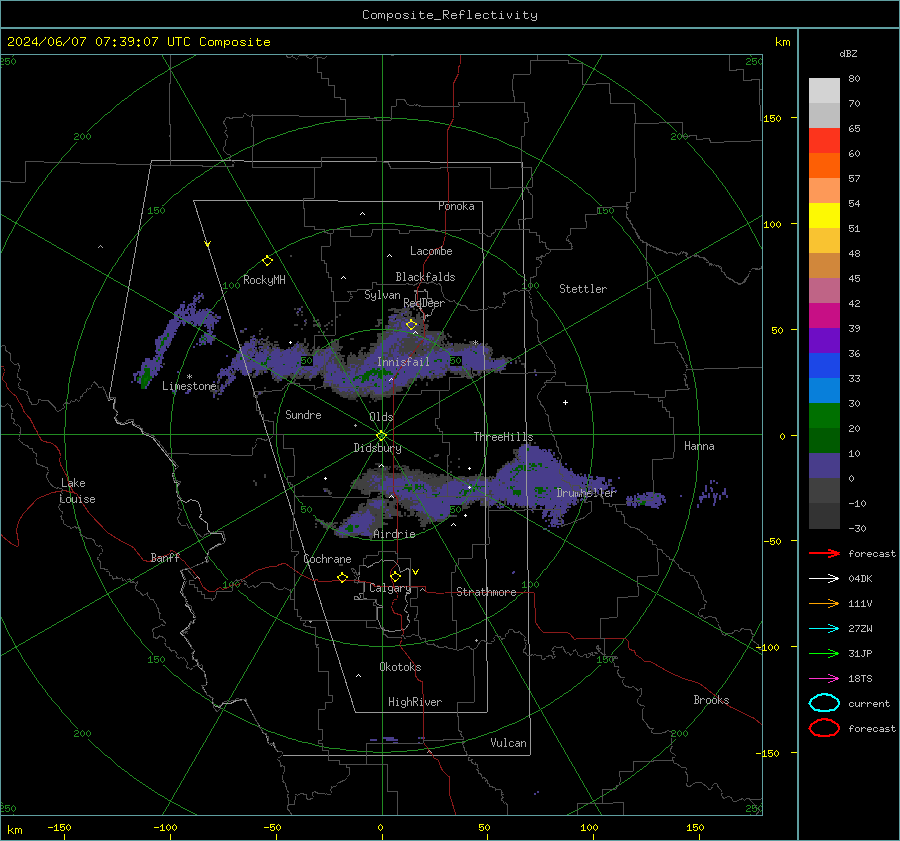900x841 pixels.
Task: Click the magenta 18TS arrow icon
Action: pyautogui.click(x=824, y=679)
